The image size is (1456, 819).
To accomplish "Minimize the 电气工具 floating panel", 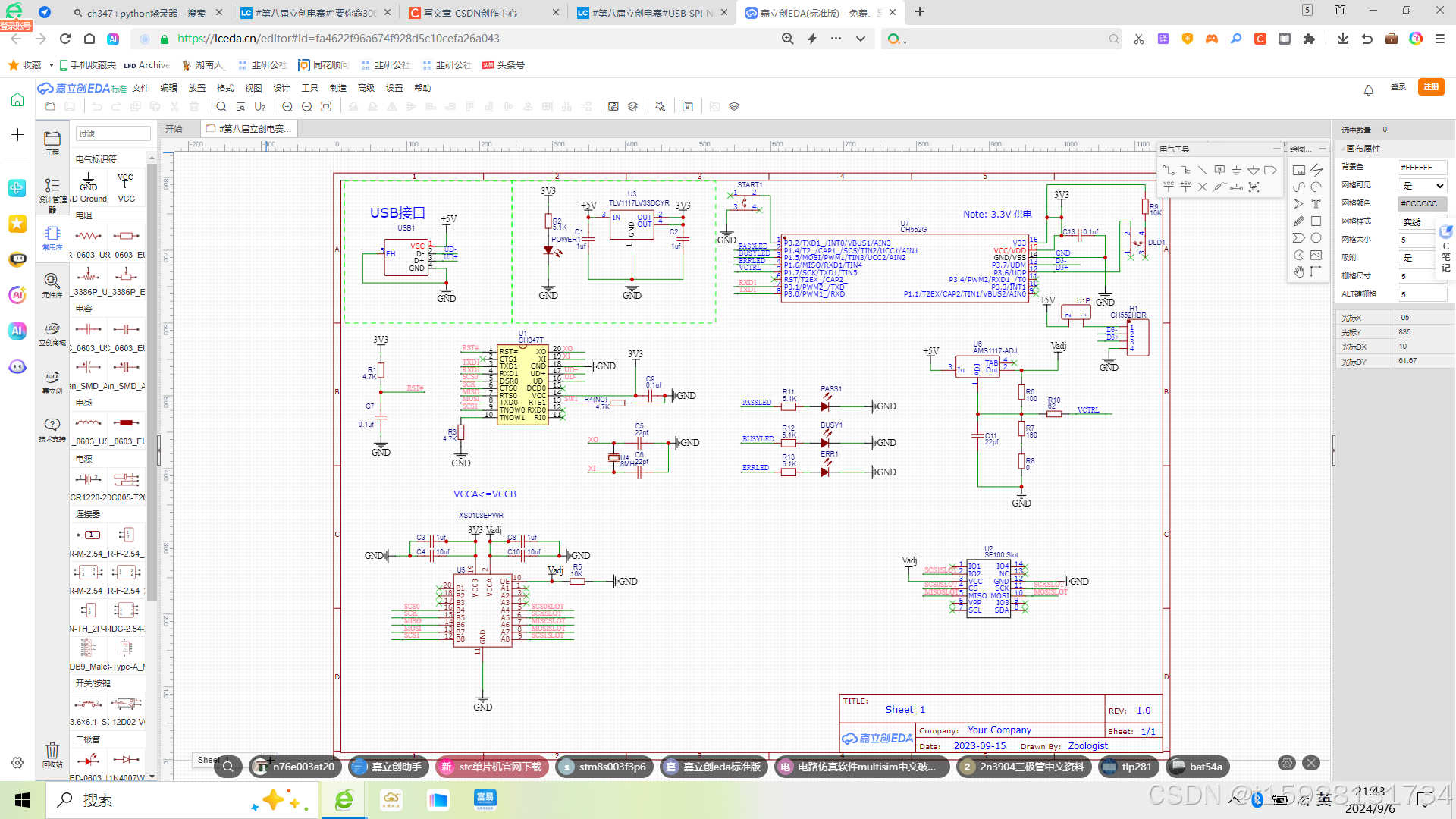I will [x=1276, y=149].
